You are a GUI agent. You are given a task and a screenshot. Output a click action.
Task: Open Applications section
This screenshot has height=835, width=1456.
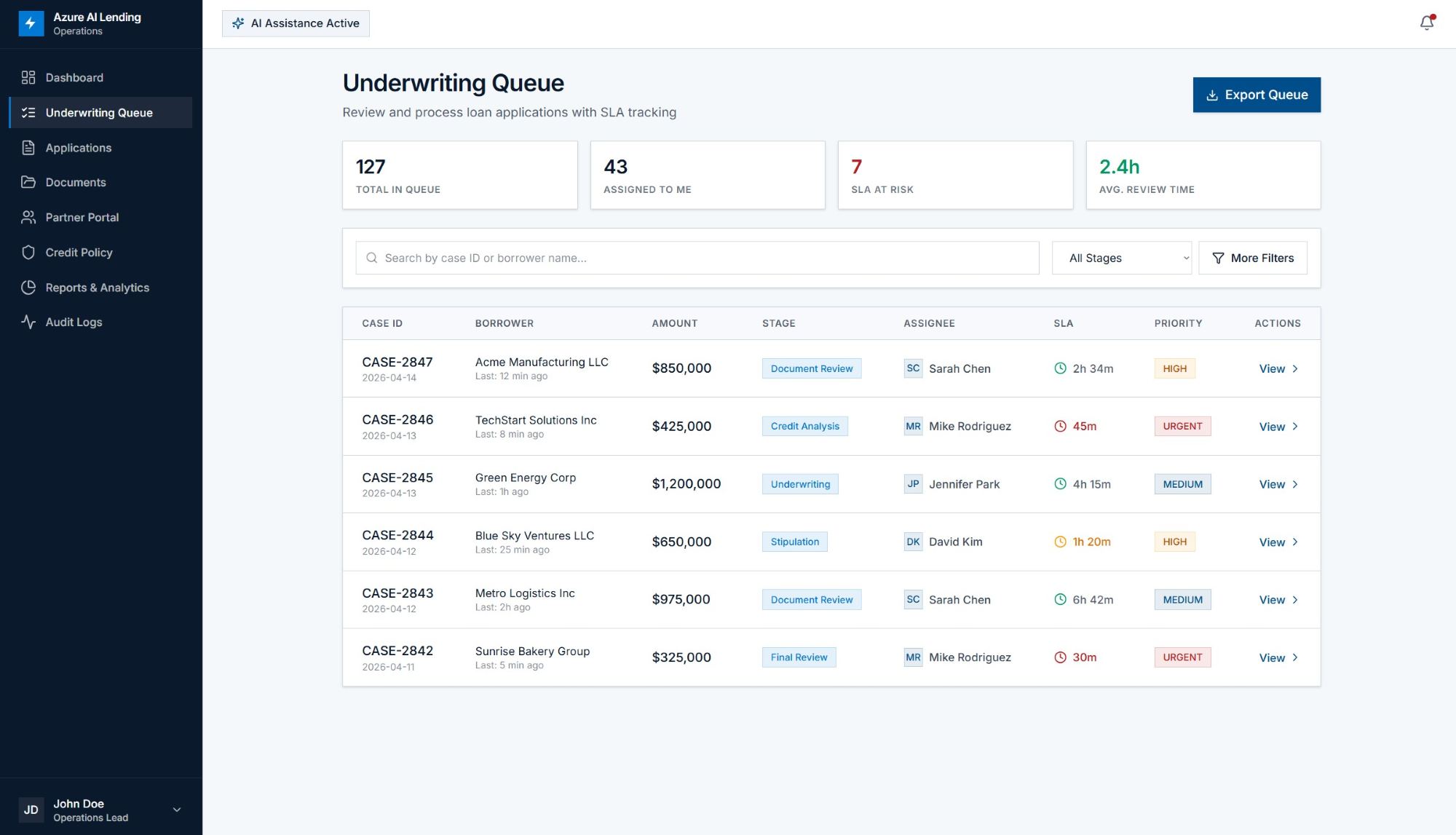[100, 148]
